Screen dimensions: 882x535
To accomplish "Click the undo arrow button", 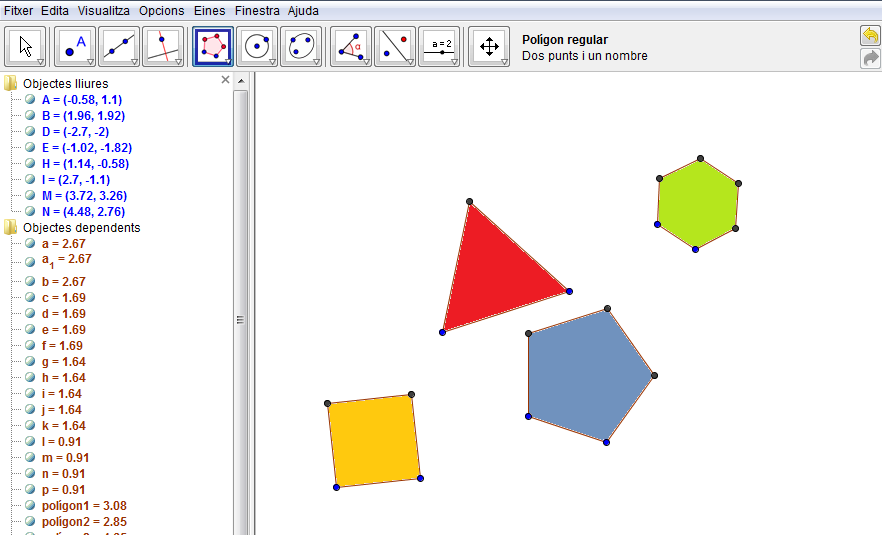I will coord(870,36).
